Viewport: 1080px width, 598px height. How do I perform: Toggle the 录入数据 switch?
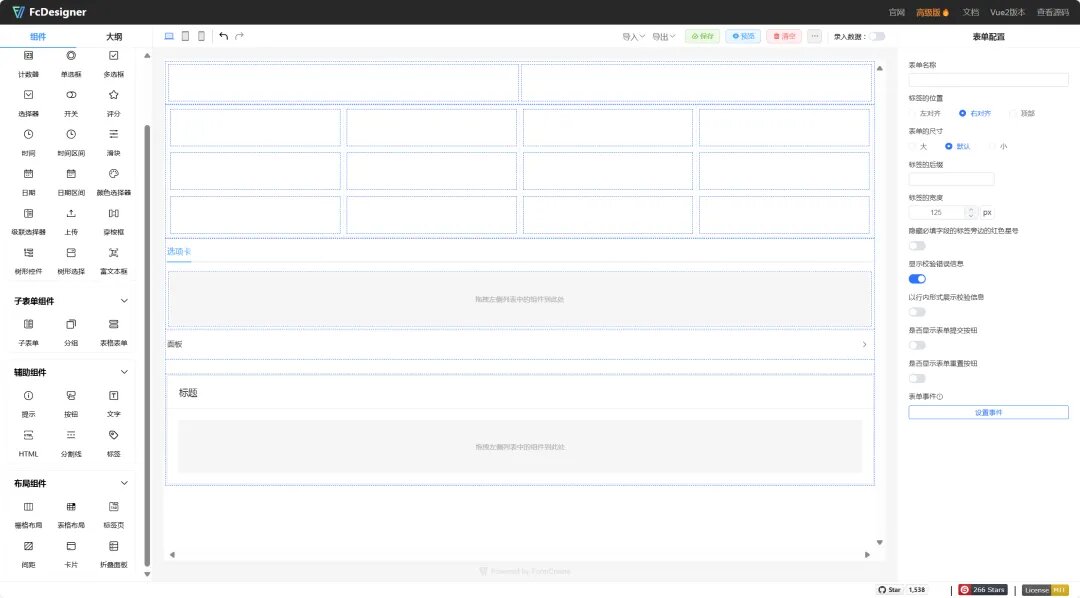coord(877,37)
